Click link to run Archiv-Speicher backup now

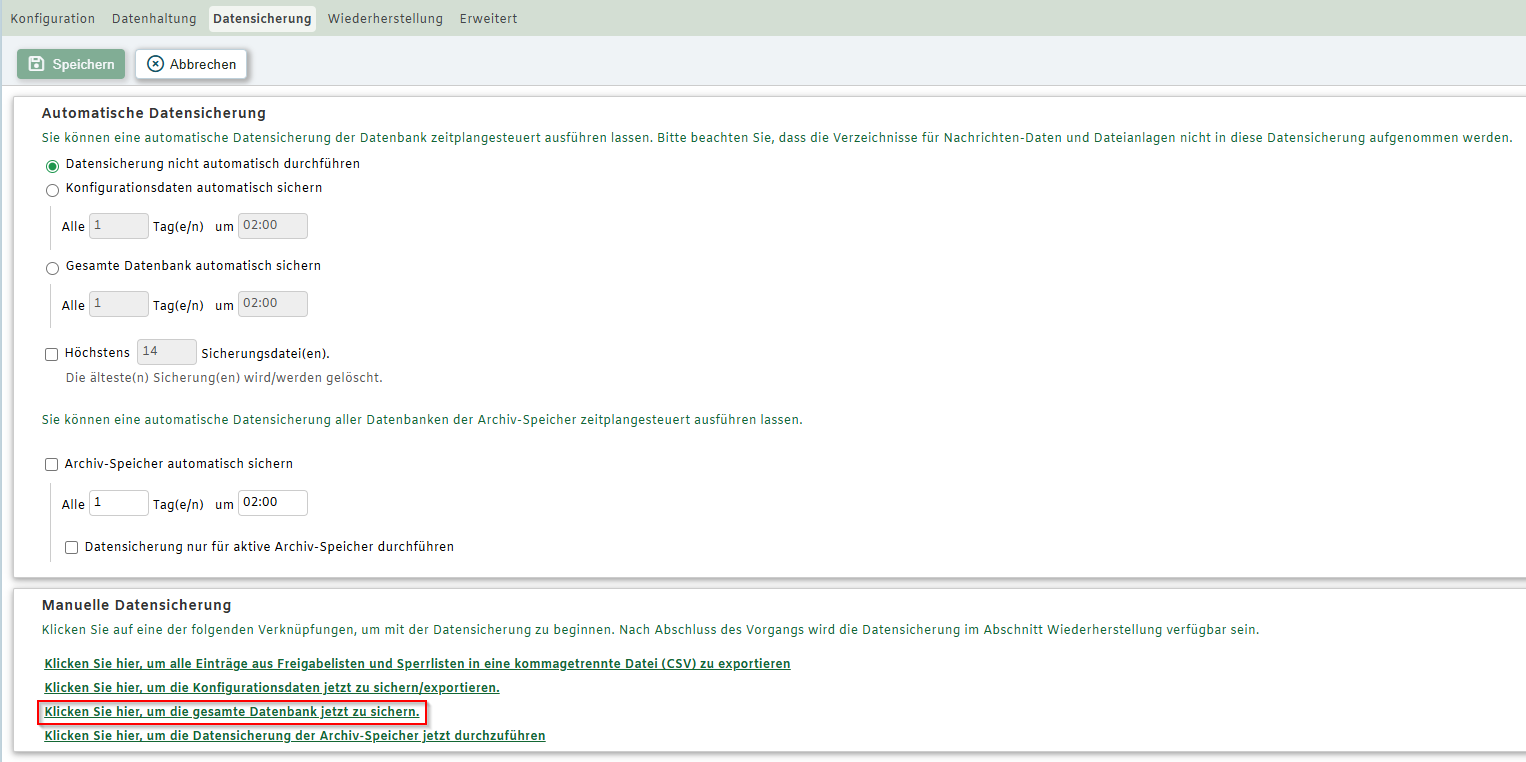(x=295, y=736)
